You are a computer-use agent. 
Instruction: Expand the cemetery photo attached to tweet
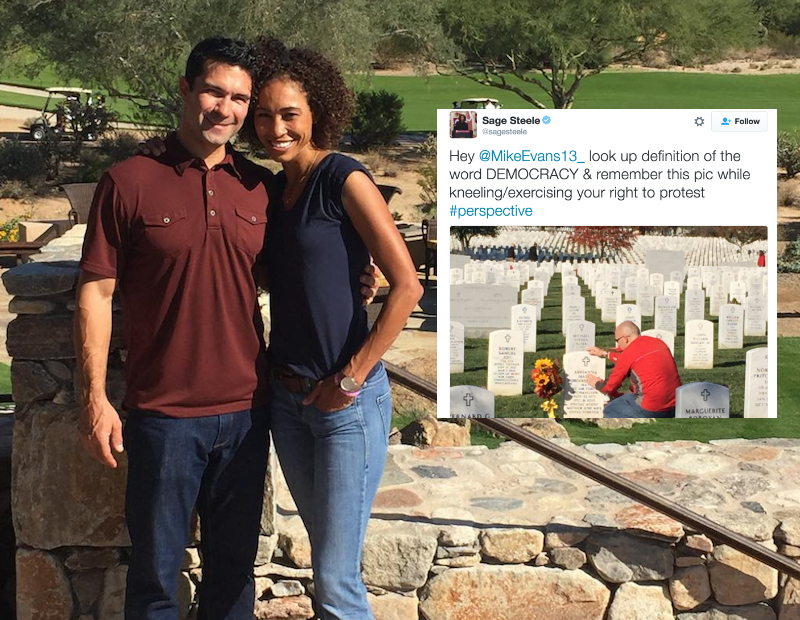coord(609,322)
